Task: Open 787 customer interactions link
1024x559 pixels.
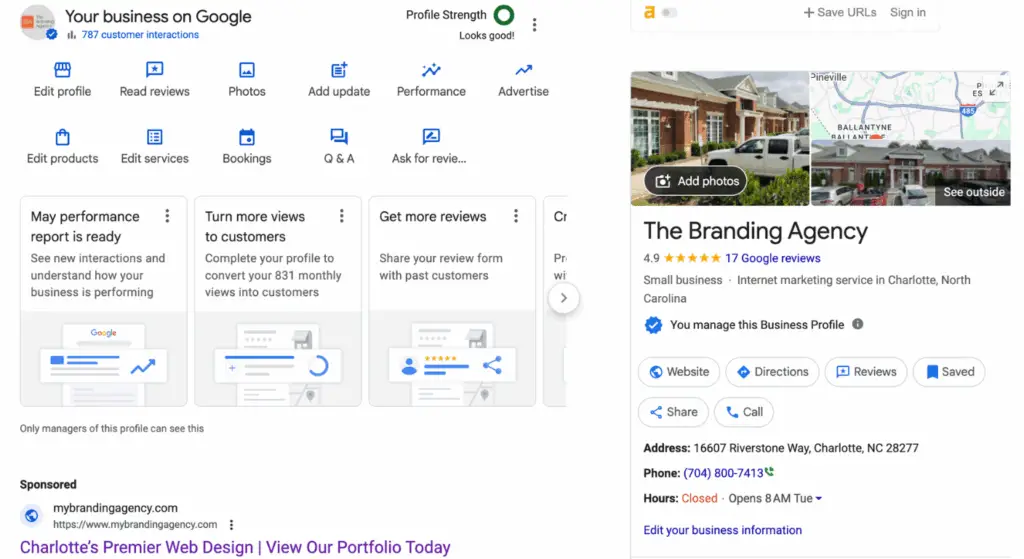Action: 140,35
